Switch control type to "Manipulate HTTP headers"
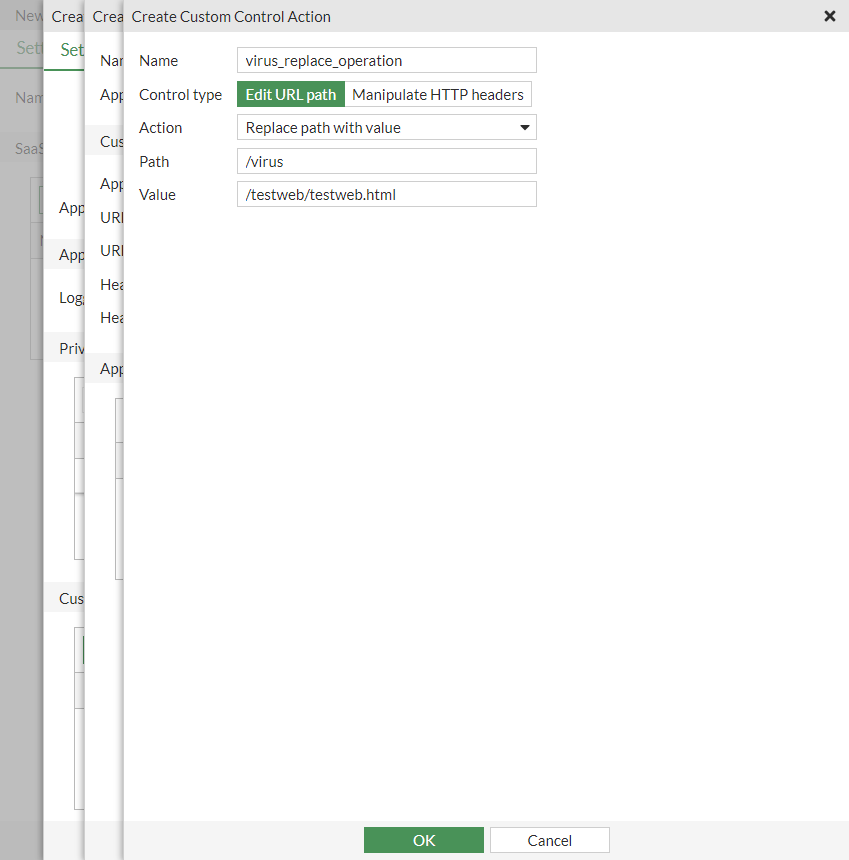 tap(437, 94)
